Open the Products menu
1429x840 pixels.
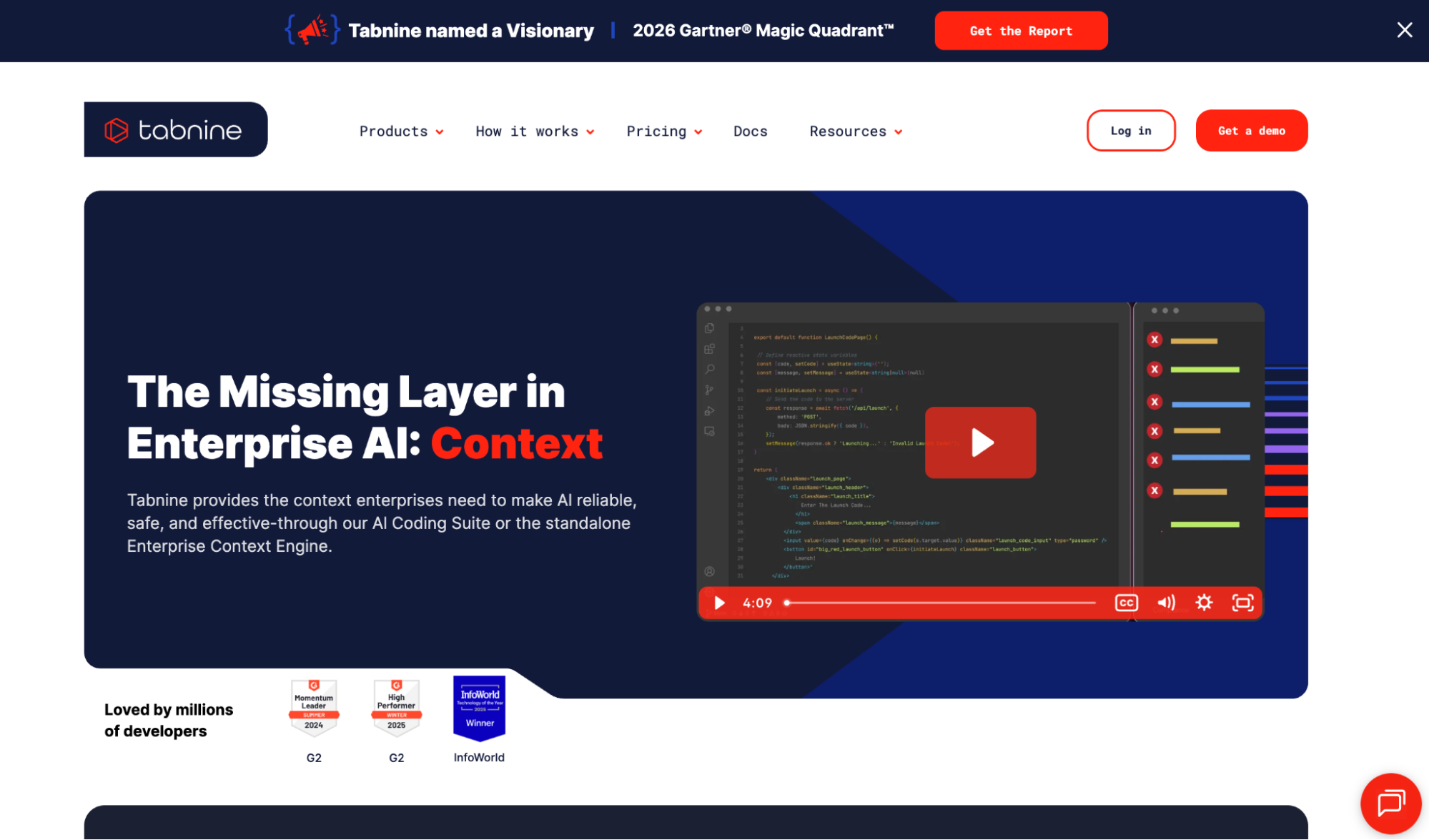[x=393, y=132]
